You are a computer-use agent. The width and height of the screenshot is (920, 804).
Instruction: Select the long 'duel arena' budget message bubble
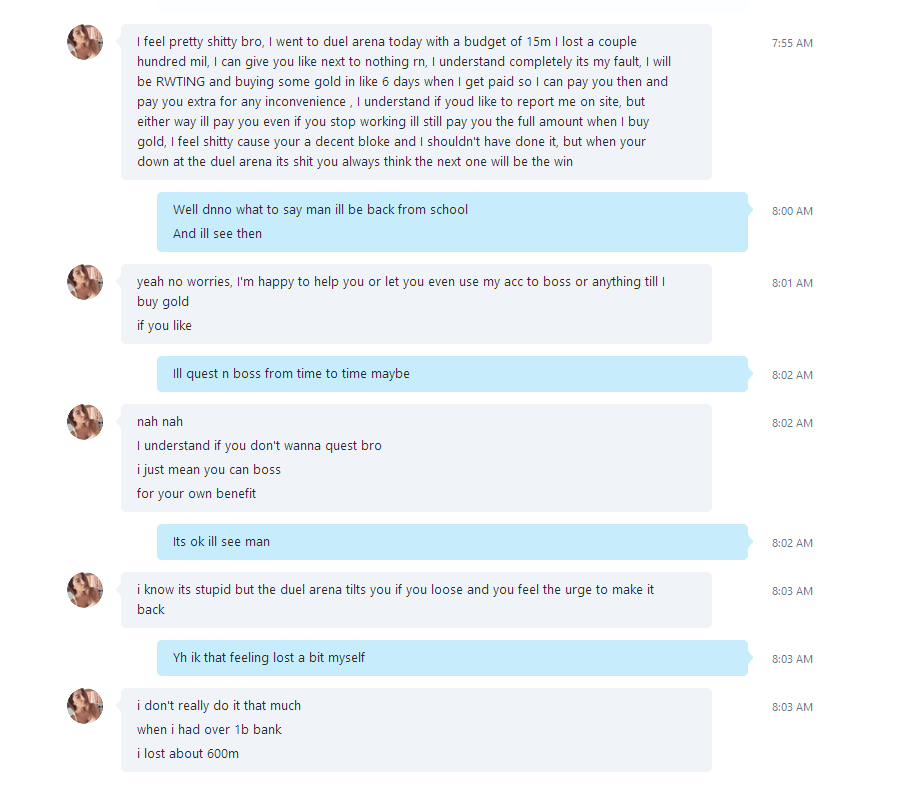pos(416,102)
